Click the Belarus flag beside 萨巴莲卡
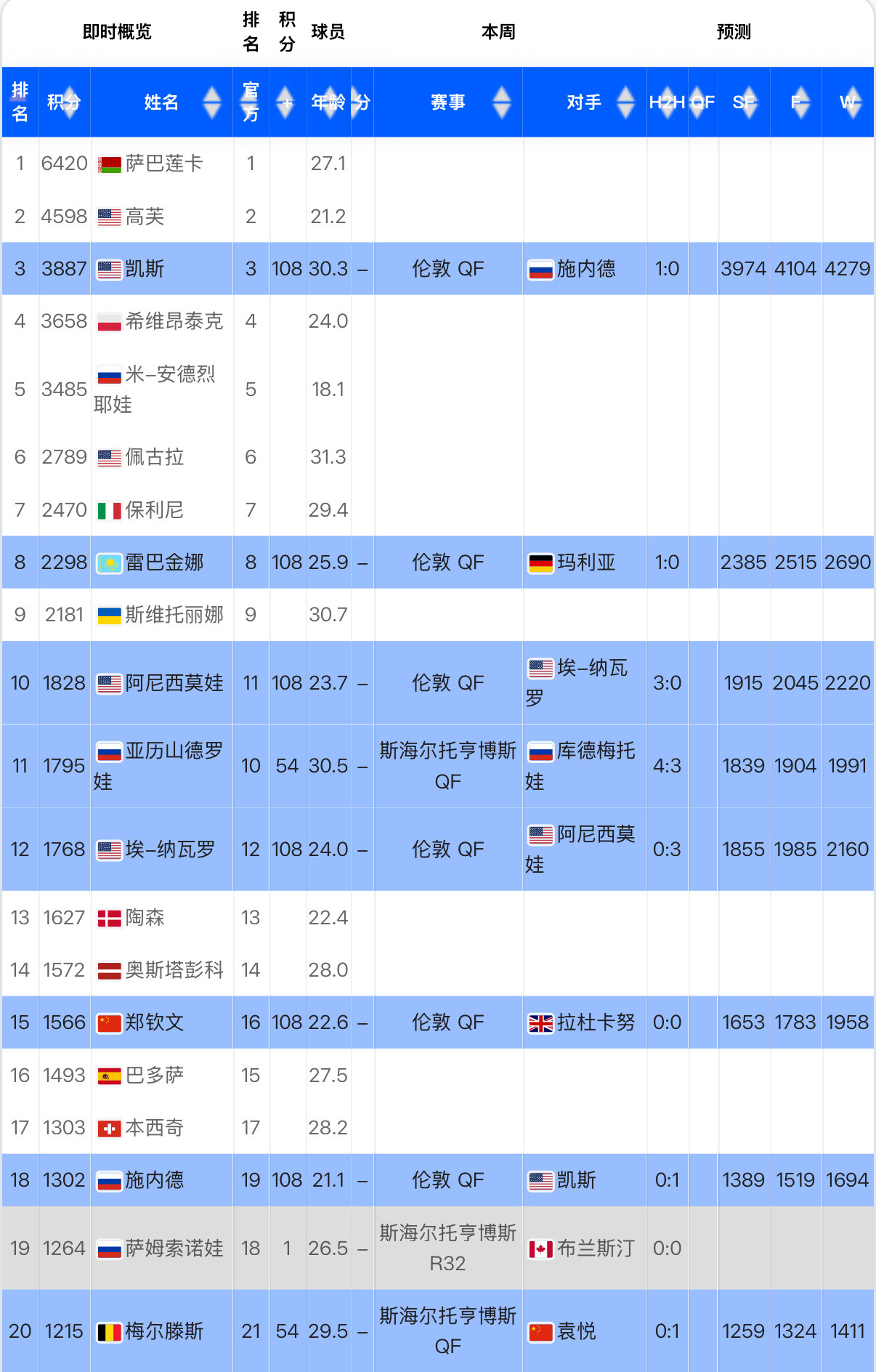Screen dimensions: 876x1372 click(110, 164)
